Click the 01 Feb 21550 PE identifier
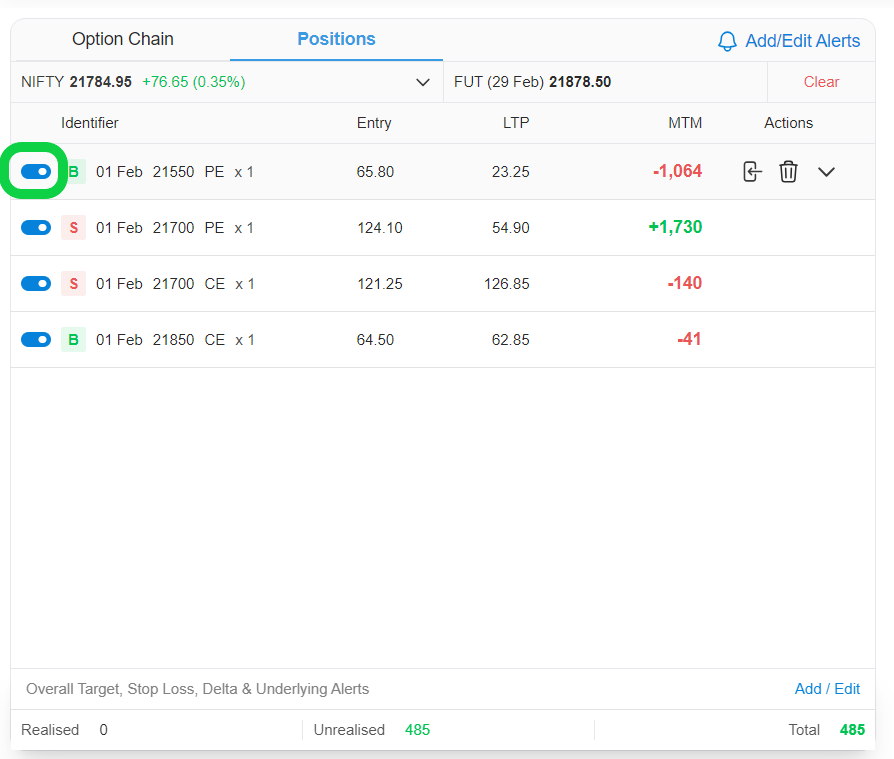 (174, 172)
